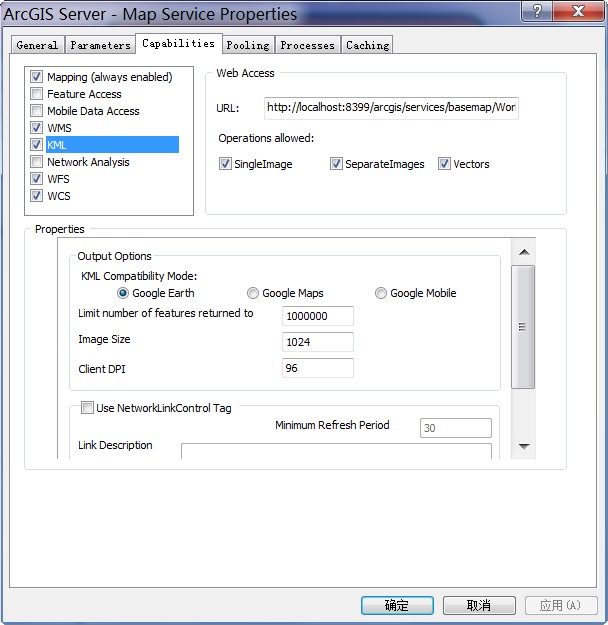The height and width of the screenshot is (625, 608).
Task: Click the Image Size input field
Action: click(318, 342)
